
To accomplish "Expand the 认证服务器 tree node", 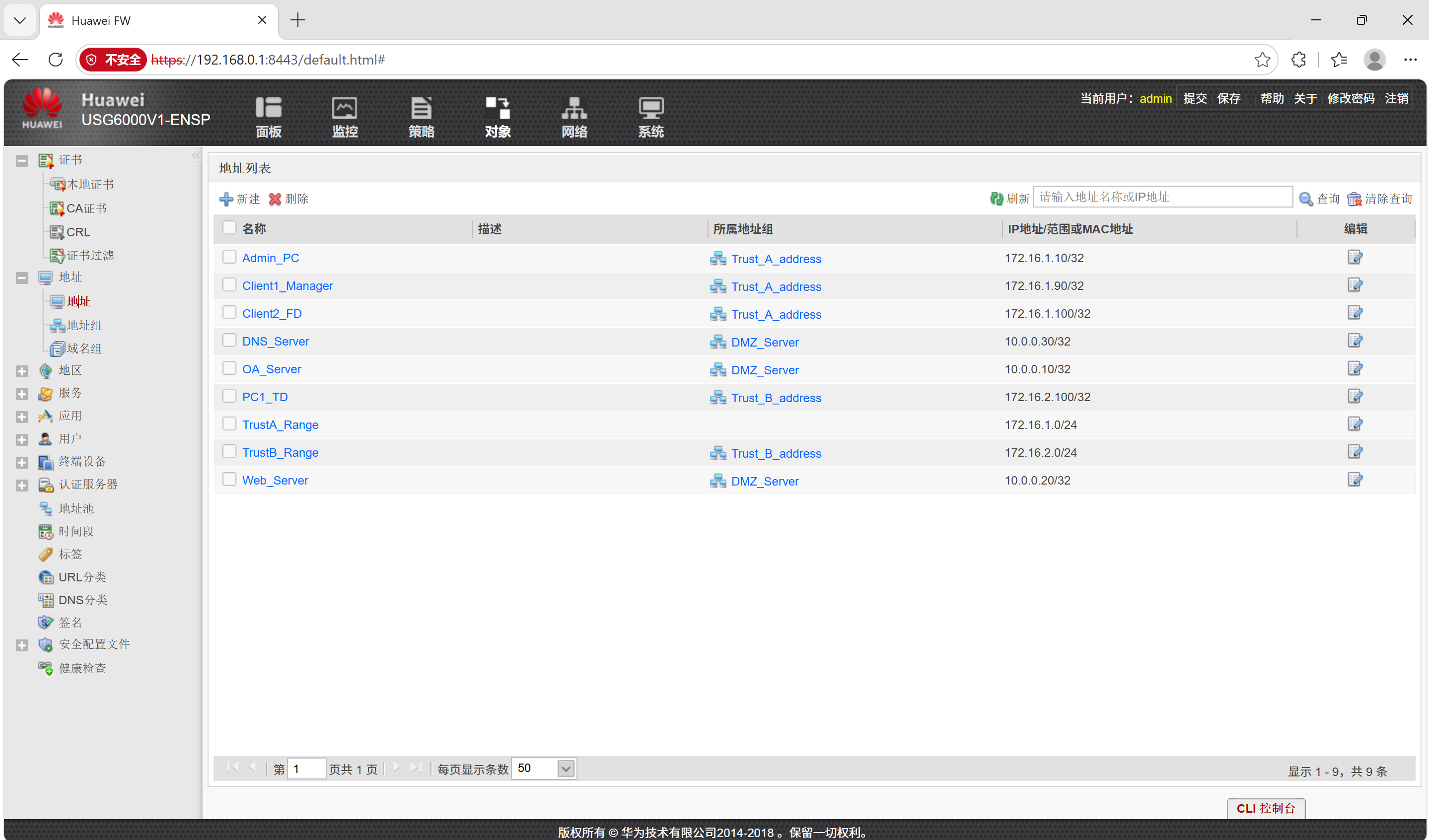I will (x=21, y=485).
